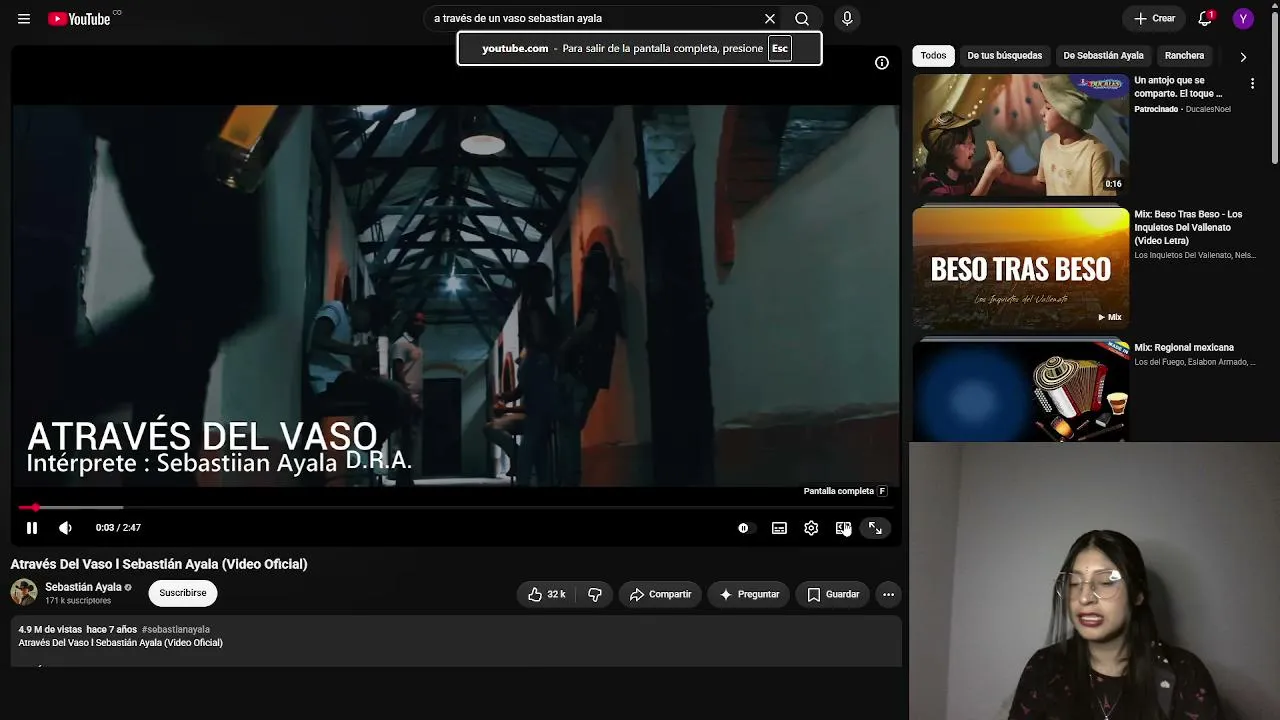Open the notifications bell
The width and height of the screenshot is (1280, 720).
(1205, 19)
